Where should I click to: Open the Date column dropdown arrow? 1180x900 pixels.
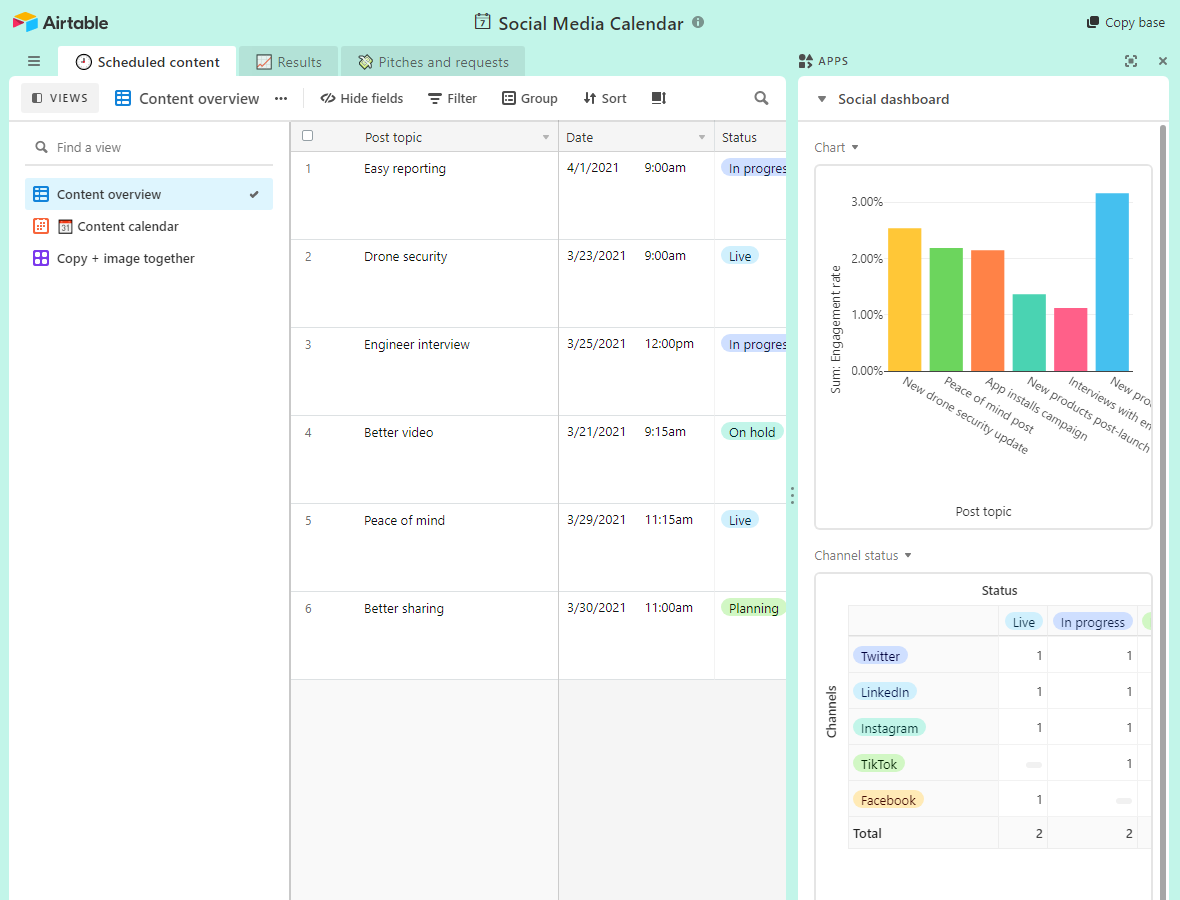coord(701,137)
